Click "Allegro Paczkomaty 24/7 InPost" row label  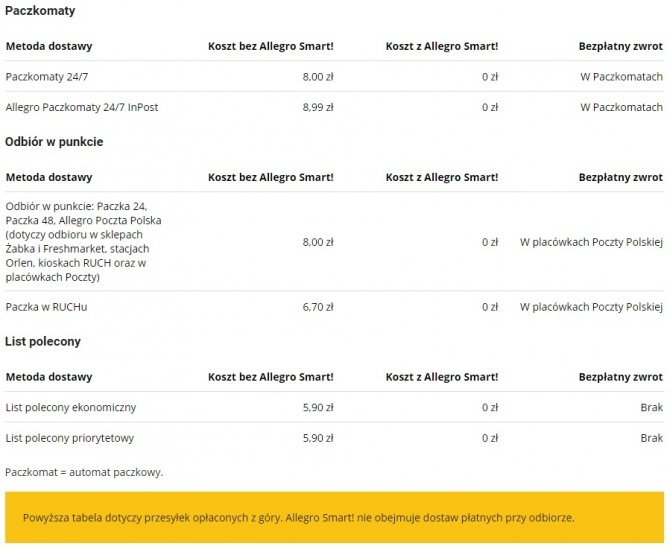point(82,107)
